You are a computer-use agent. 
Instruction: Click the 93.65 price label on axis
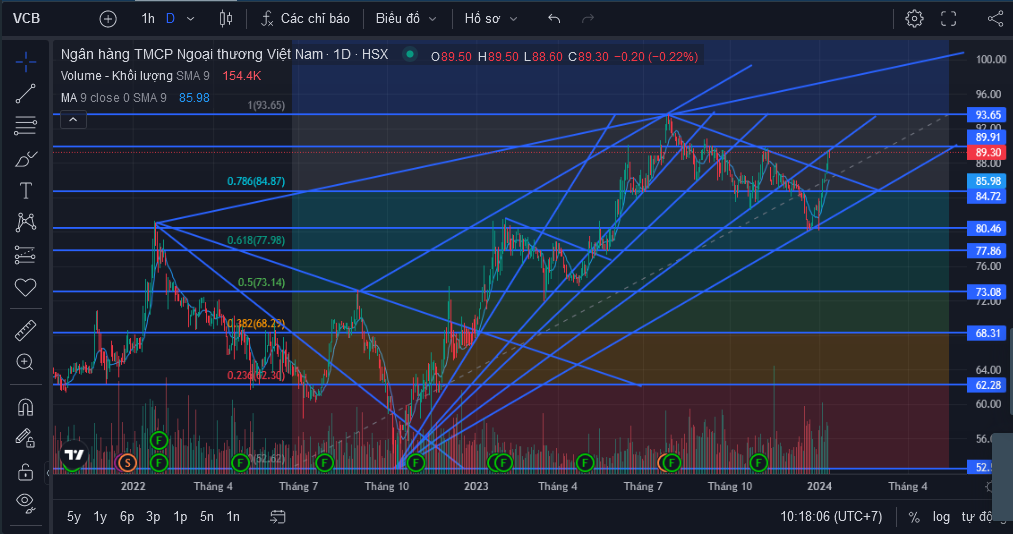click(987, 115)
